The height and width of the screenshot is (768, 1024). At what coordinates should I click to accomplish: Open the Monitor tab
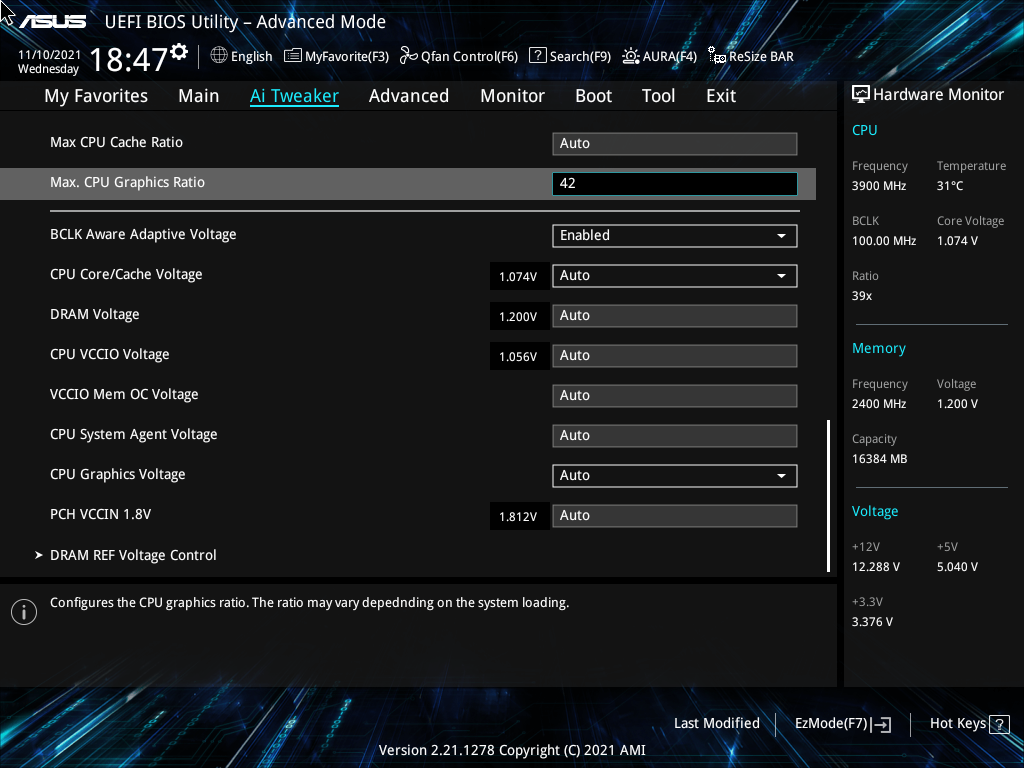point(512,96)
